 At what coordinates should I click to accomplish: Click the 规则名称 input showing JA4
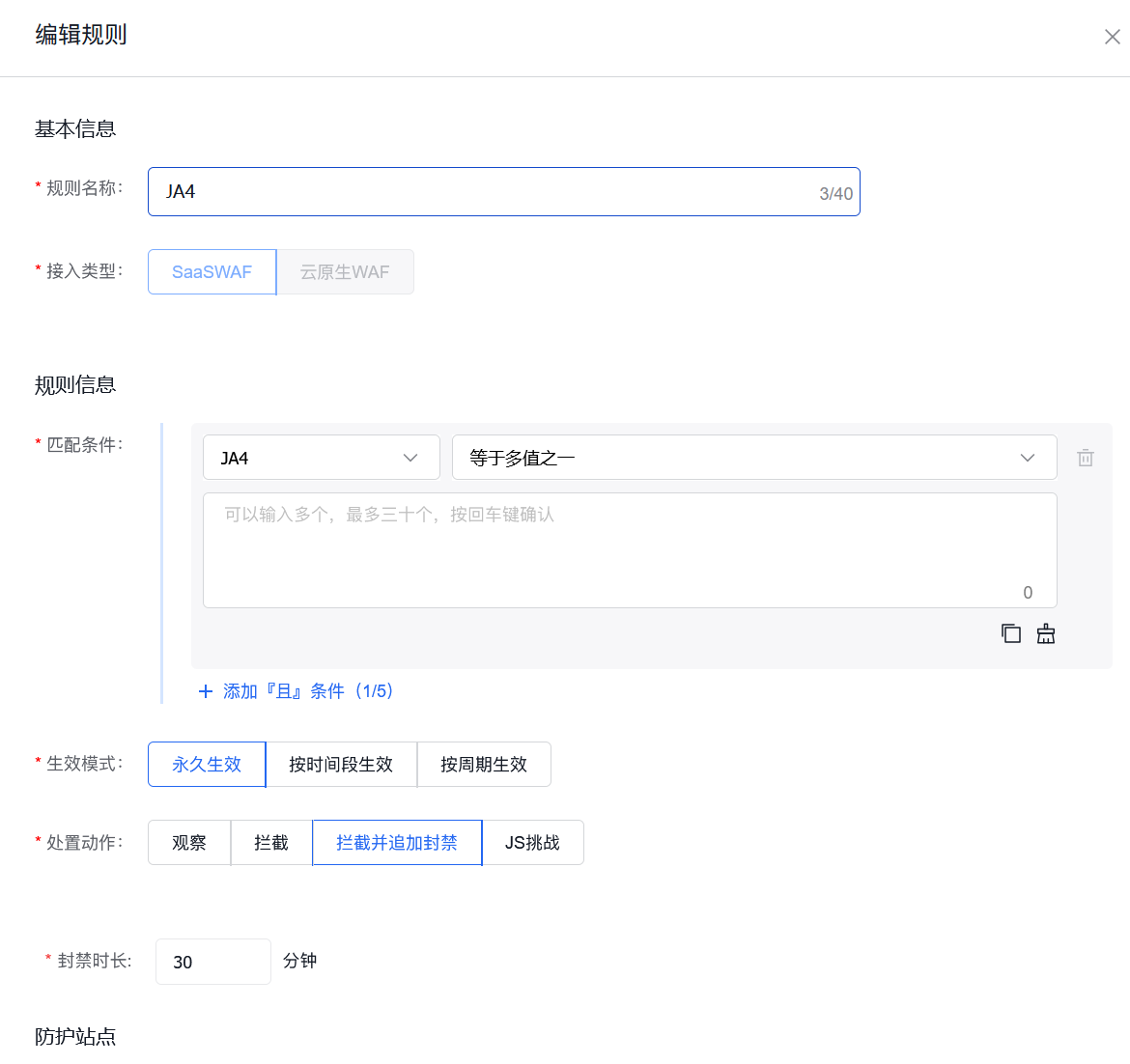502,191
